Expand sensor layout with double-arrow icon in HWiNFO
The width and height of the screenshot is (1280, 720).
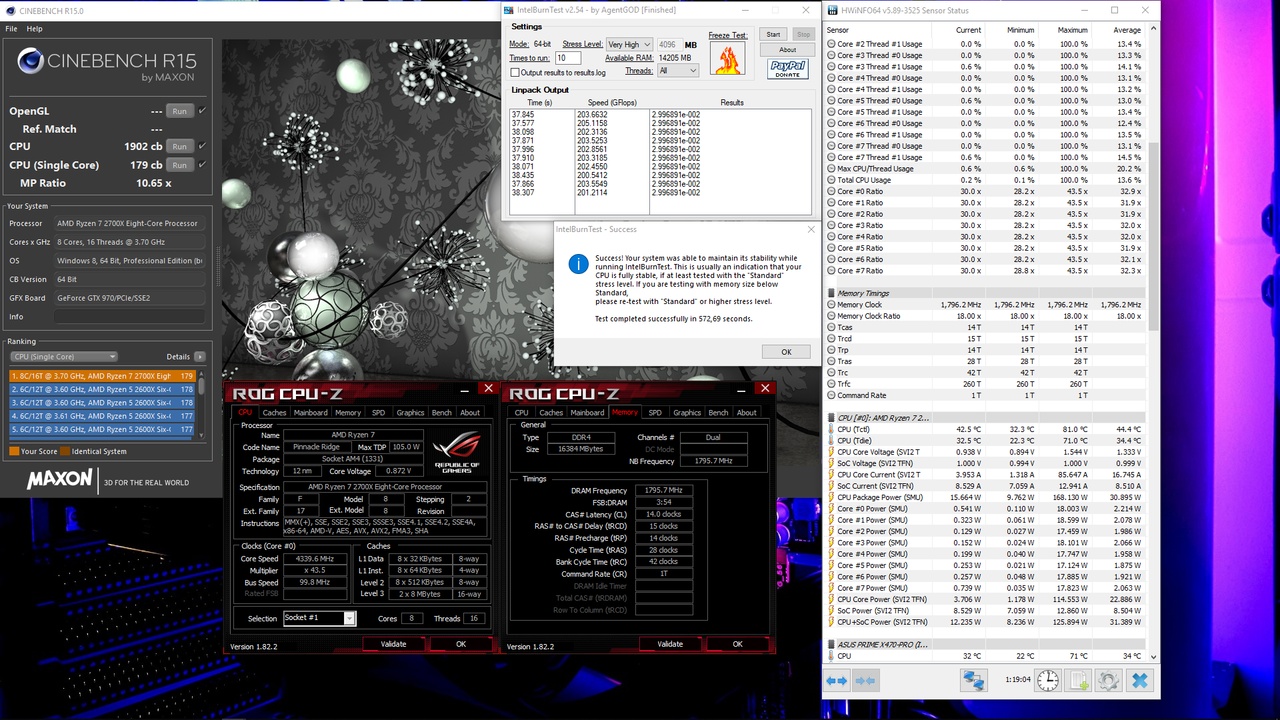[836, 681]
